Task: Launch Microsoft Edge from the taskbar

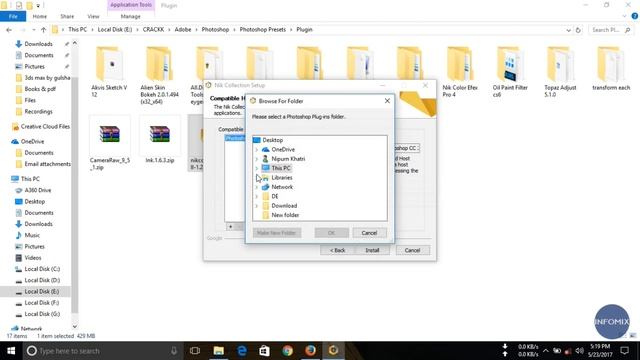Action: pyautogui.click(x=242, y=351)
